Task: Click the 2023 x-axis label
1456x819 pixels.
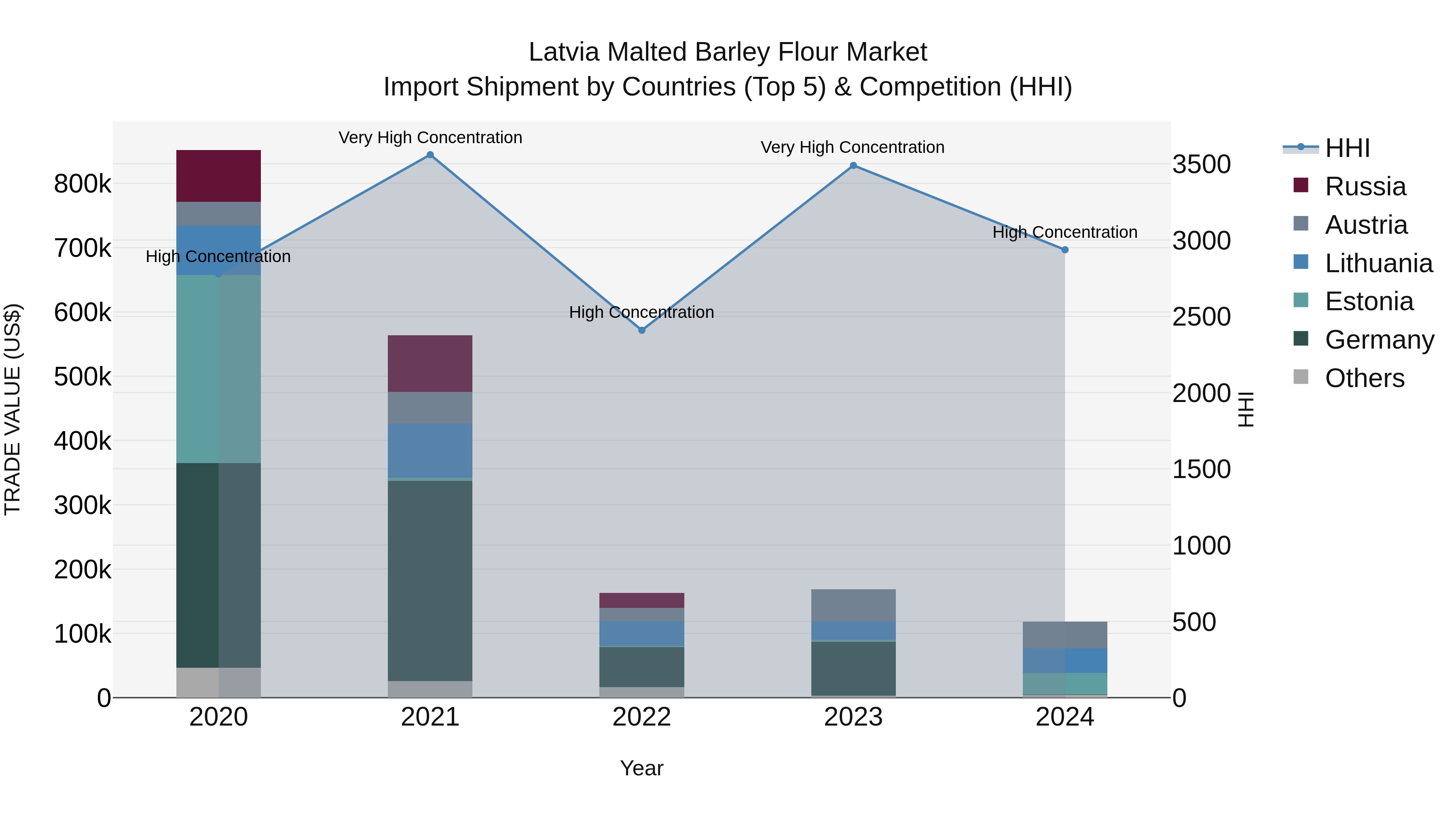Action: click(853, 717)
